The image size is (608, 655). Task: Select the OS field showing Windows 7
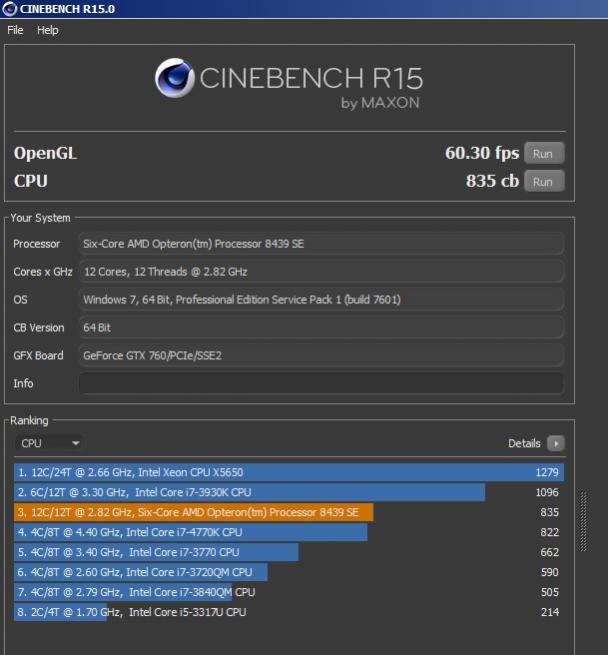pos(321,300)
